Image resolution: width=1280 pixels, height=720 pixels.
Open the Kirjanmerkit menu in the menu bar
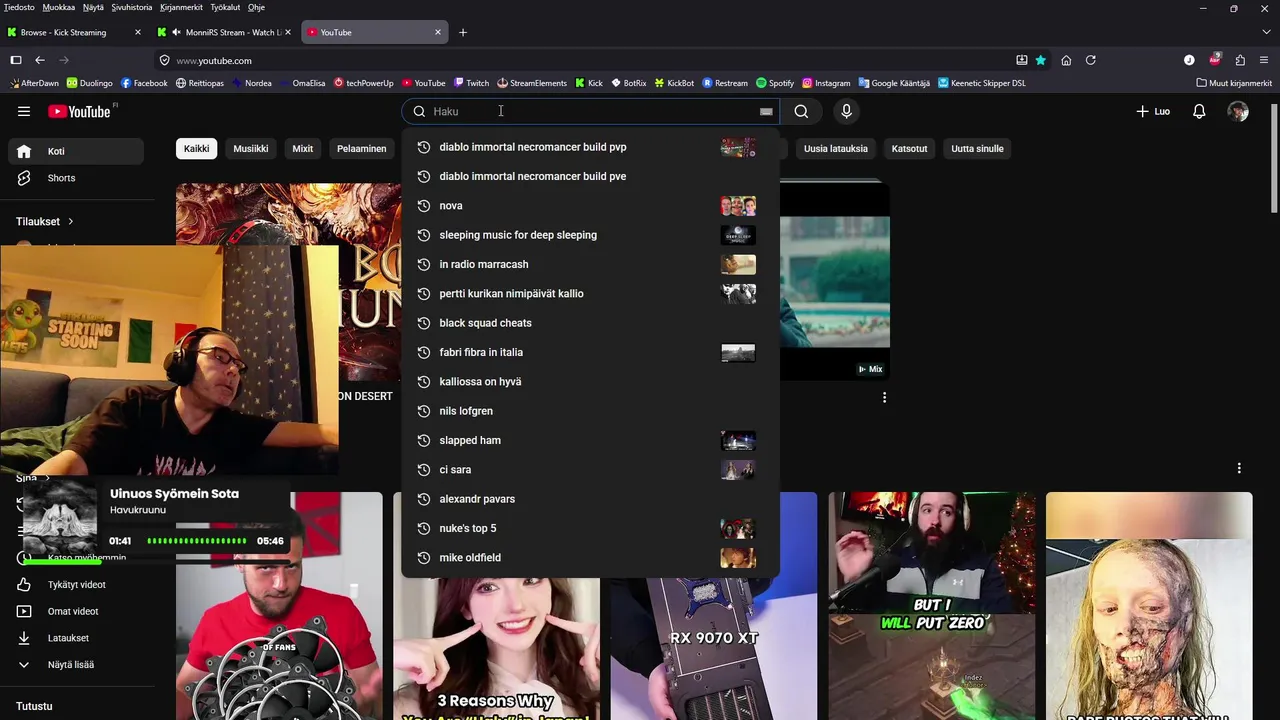(x=181, y=7)
